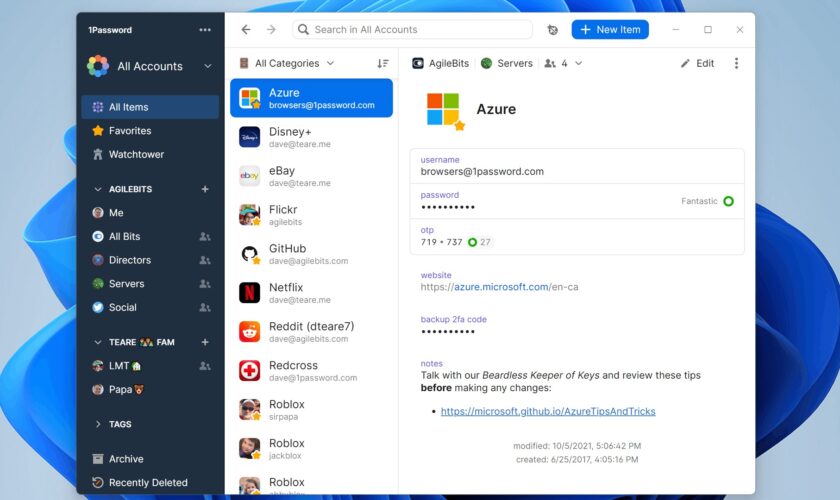Open the three-dot menu beside 1Password title
840x500 pixels.
[205, 30]
